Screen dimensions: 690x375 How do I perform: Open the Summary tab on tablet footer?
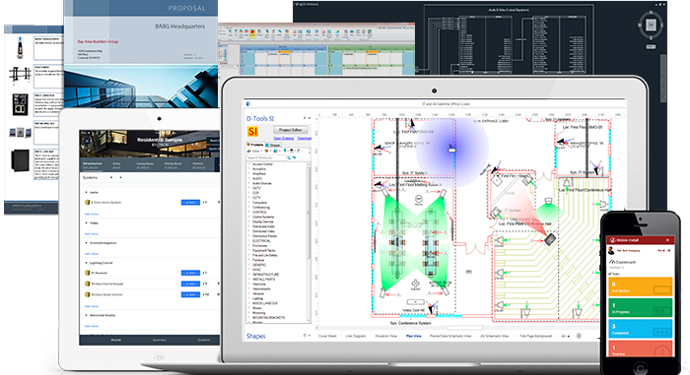(159, 340)
